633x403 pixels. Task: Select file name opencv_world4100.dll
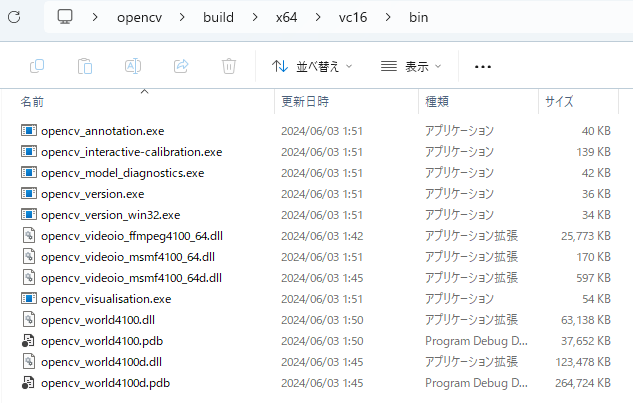pyautogui.click(x=98, y=320)
